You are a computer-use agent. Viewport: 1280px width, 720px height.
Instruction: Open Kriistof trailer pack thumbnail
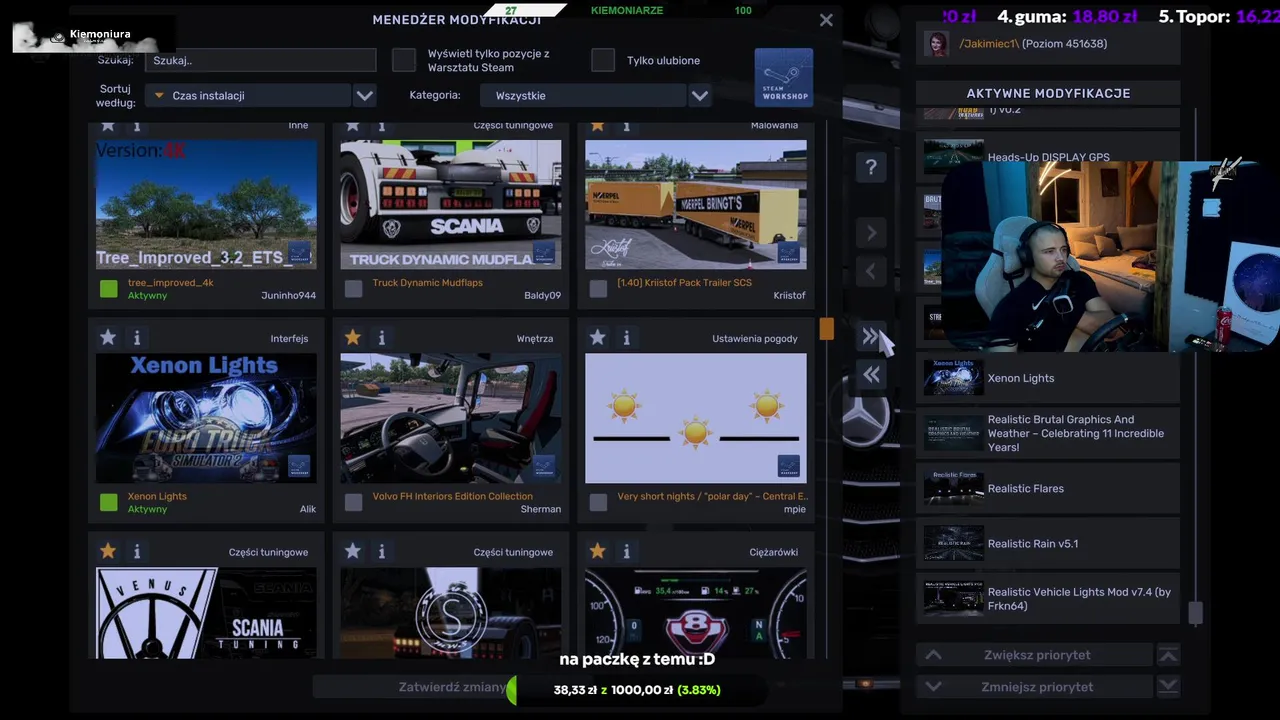[696, 205]
